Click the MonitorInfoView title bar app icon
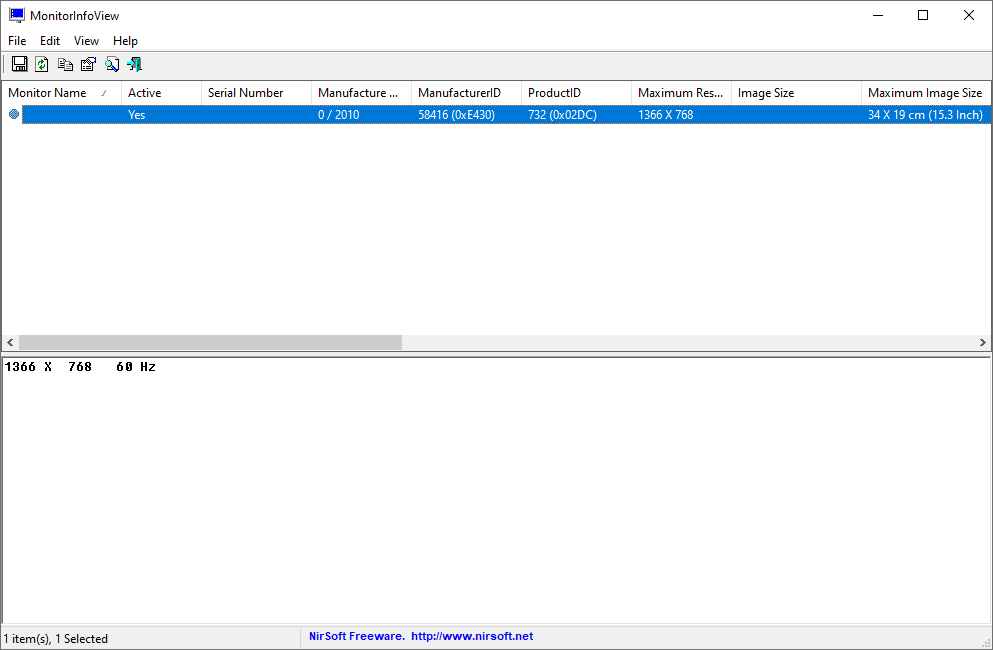The width and height of the screenshot is (993, 650). pyautogui.click(x=17, y=15)
